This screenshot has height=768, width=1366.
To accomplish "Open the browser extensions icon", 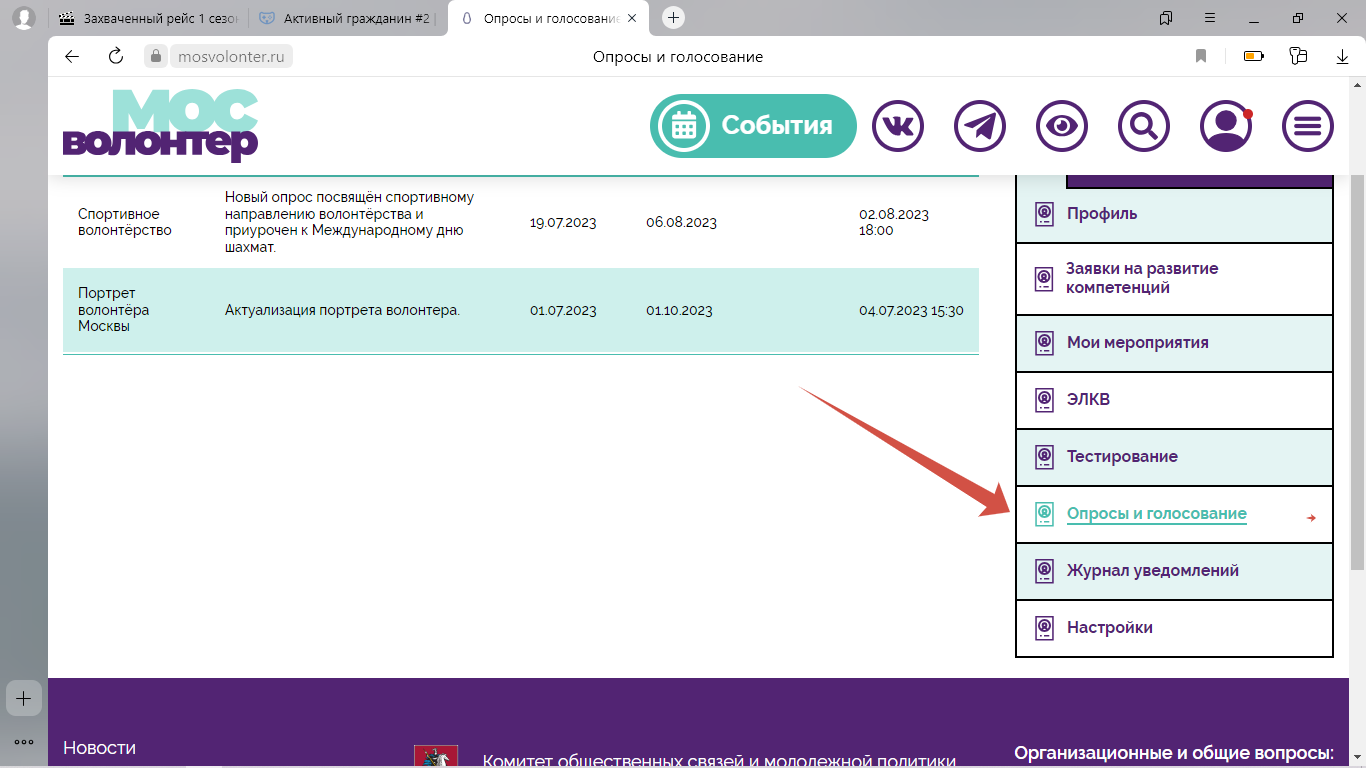I will (x=1299, y=57).
